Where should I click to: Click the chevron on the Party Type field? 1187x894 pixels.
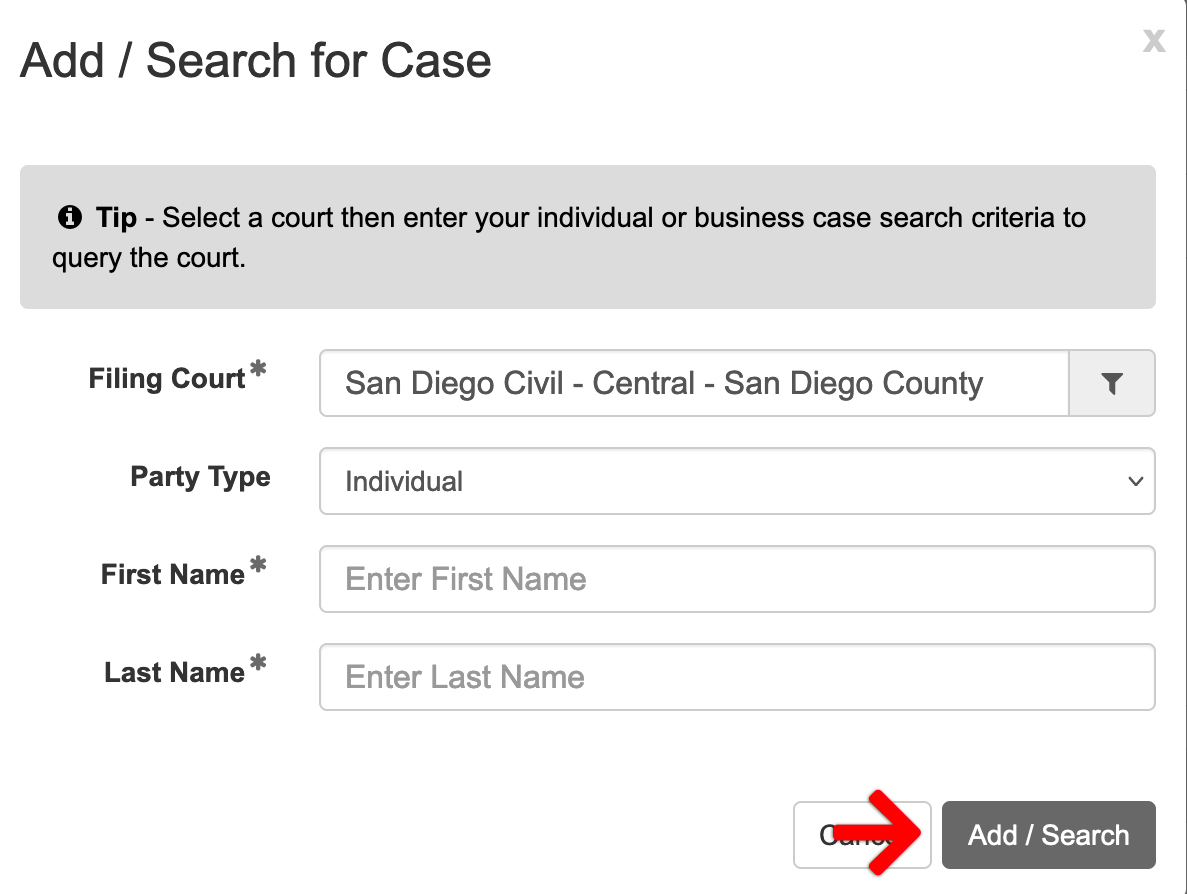click(x=1135, y=481)
